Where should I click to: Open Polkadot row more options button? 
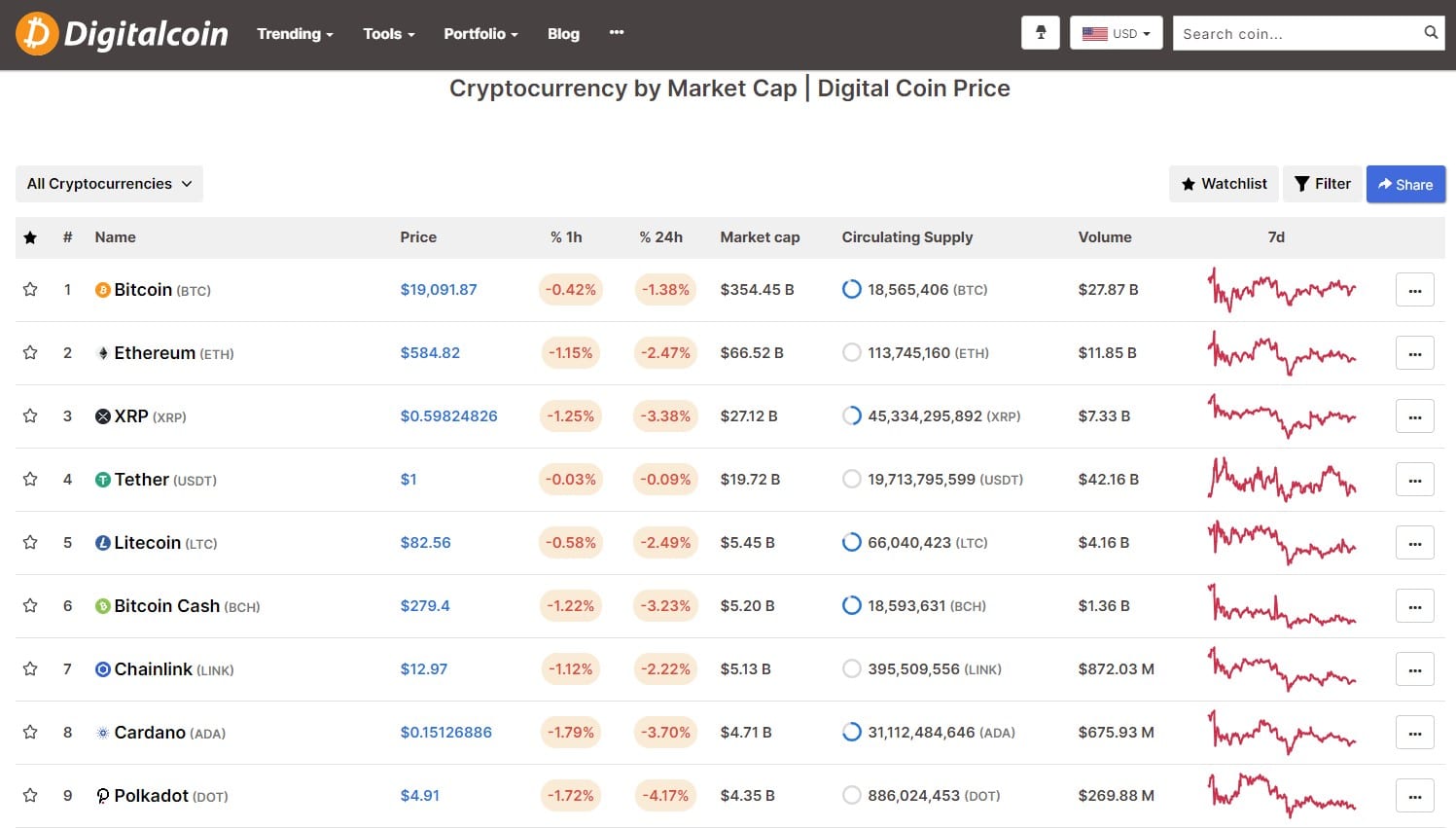(x=1415, y=796)
